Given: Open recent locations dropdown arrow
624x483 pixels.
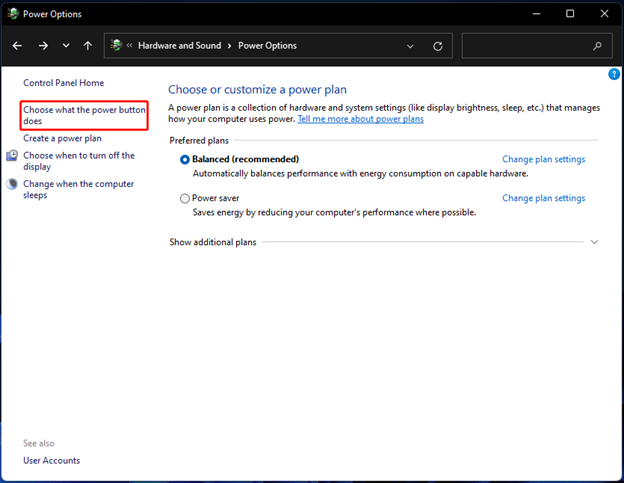Looking at the screenshot, I should pyautogui.click(x=66, y=46).
